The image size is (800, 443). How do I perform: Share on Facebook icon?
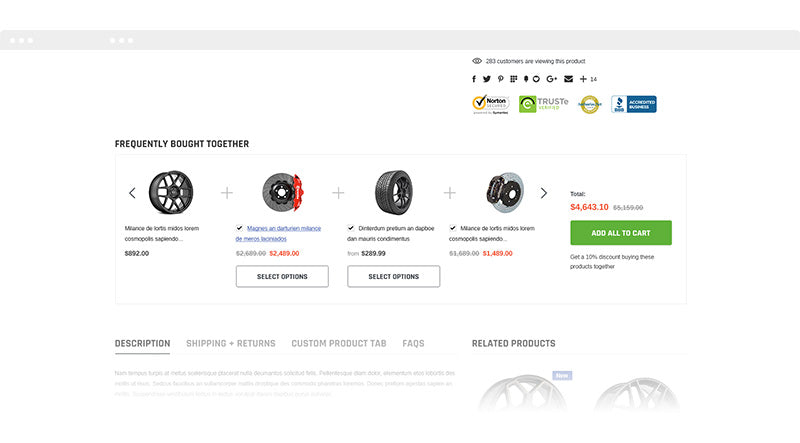tap(476, 79)
